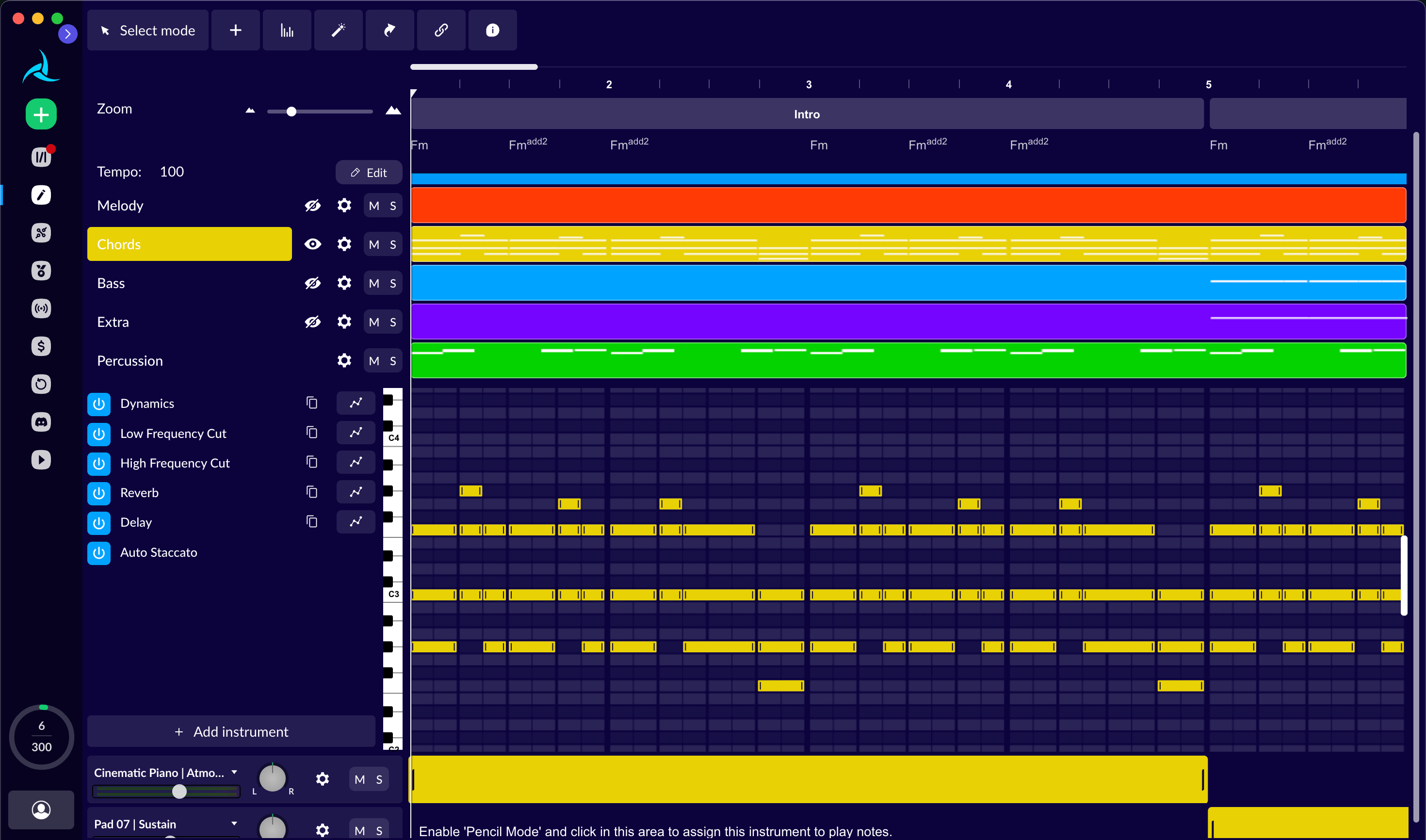
Task: Click the undo/redo arrow tool
Action: (389, 30)
